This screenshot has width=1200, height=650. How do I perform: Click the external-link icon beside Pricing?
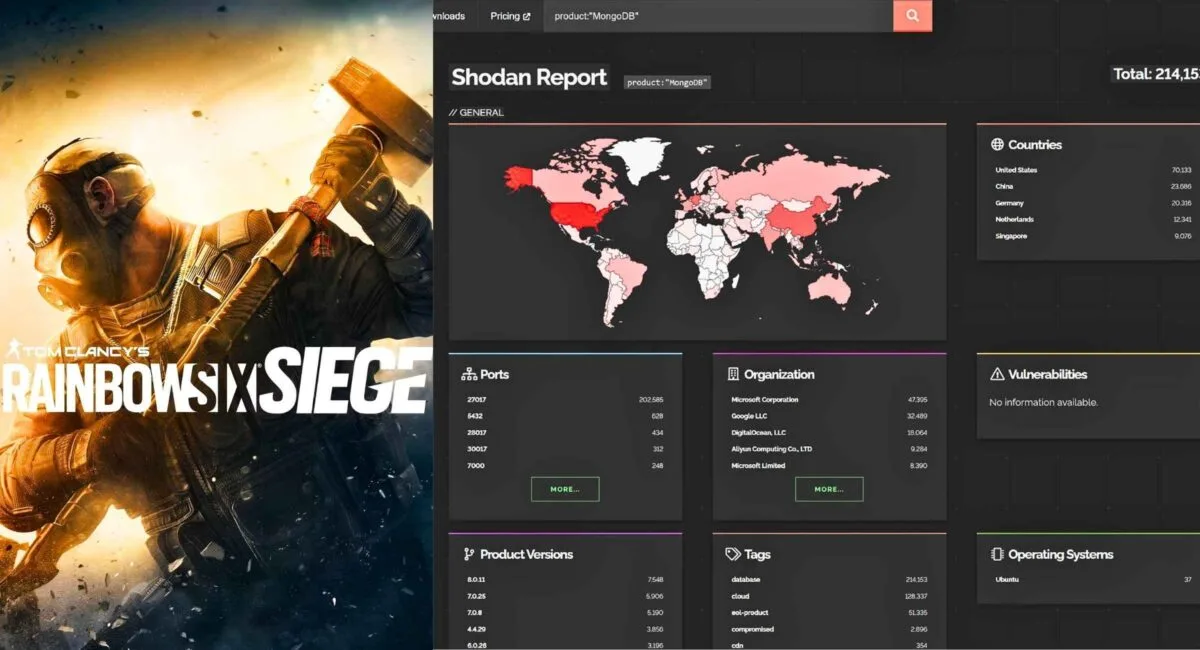[526, 16]
